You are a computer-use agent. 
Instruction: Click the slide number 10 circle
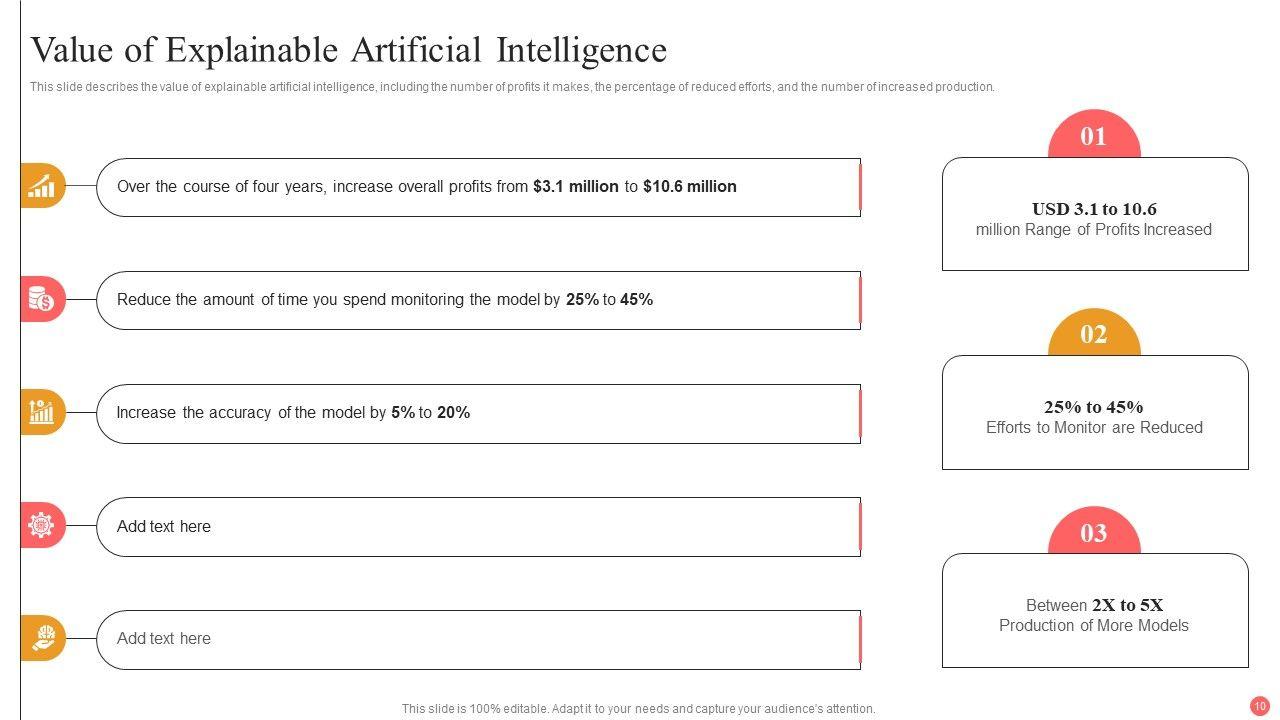[1259, 705]
